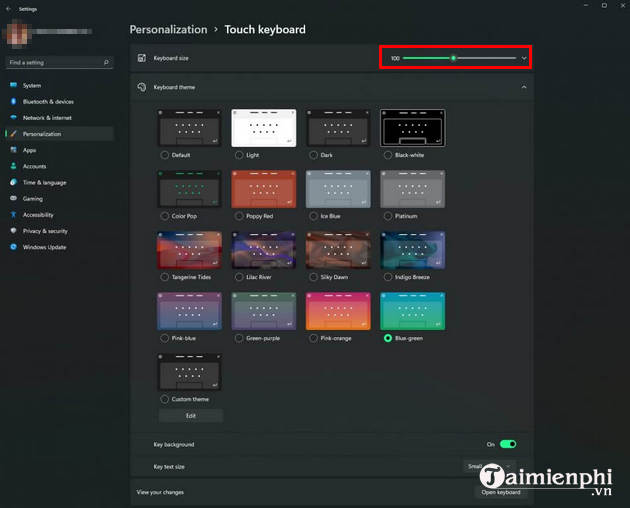Collapse the Keyboard size chevron
The width and height of the screenshot is (630, 508).
click(523, 58)
